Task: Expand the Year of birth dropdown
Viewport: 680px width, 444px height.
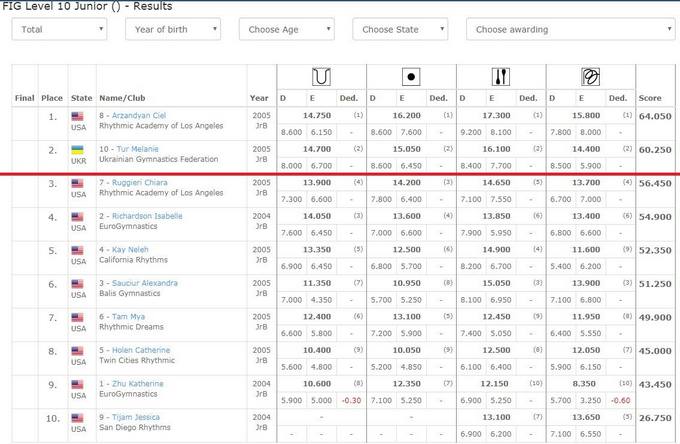Action: (x=172, y=30)
